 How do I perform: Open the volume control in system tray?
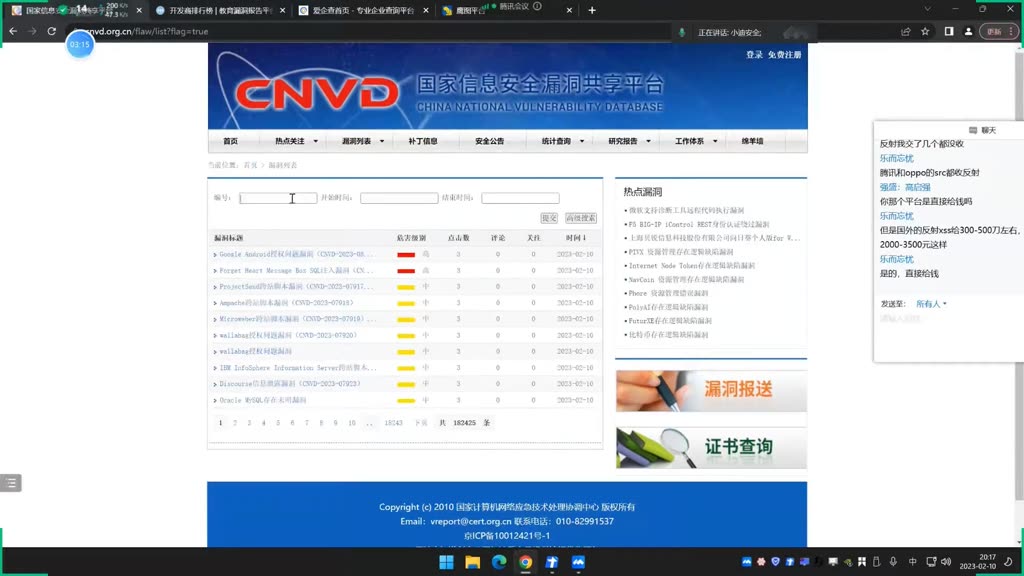coord(946,562)
